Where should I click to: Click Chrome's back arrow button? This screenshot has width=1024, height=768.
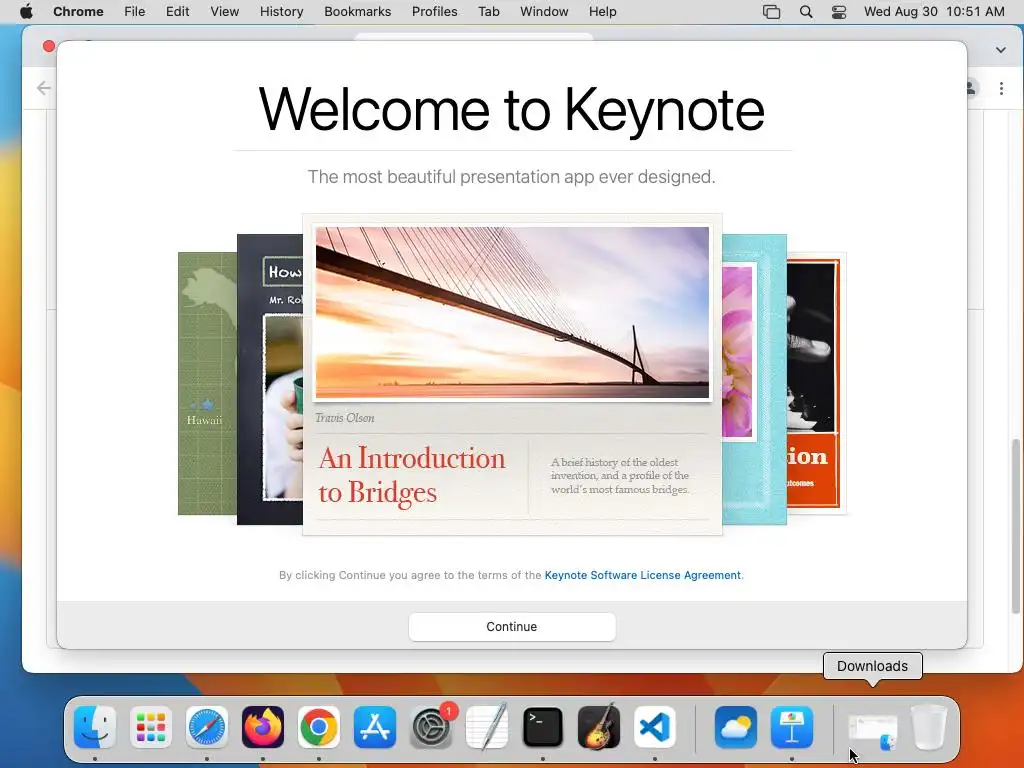44,88
